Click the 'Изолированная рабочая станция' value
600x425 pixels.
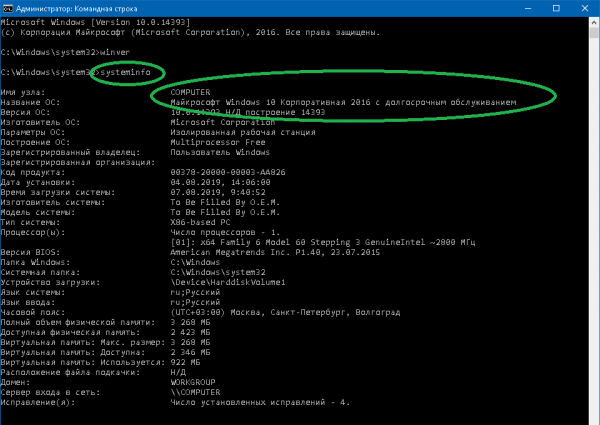243,132
